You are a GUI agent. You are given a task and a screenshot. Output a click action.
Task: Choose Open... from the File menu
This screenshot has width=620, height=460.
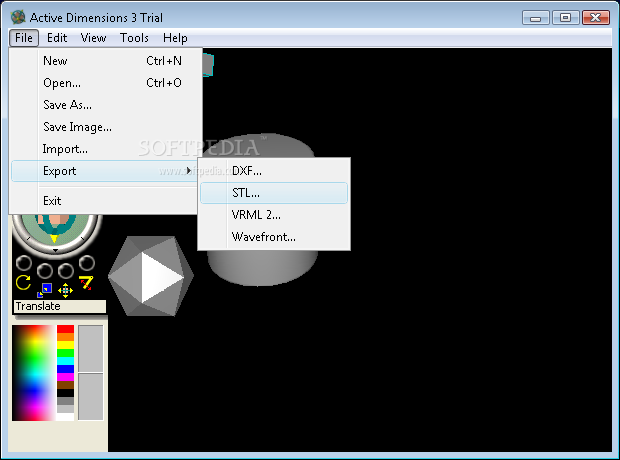[106, 83]
